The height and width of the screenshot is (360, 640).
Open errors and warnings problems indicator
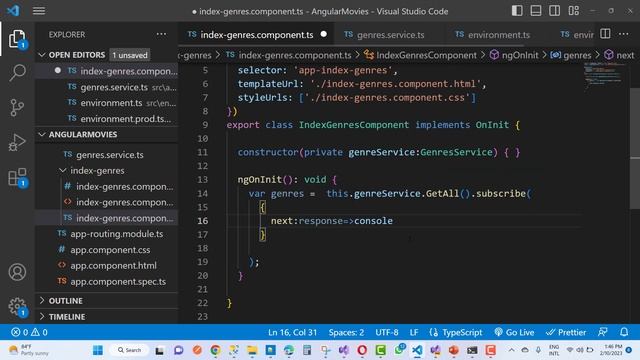point(29,332)
